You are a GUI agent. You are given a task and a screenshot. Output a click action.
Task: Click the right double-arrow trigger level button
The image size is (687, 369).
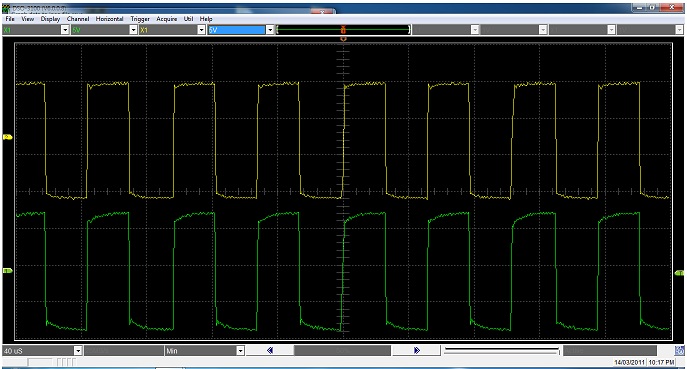[416, 350]
